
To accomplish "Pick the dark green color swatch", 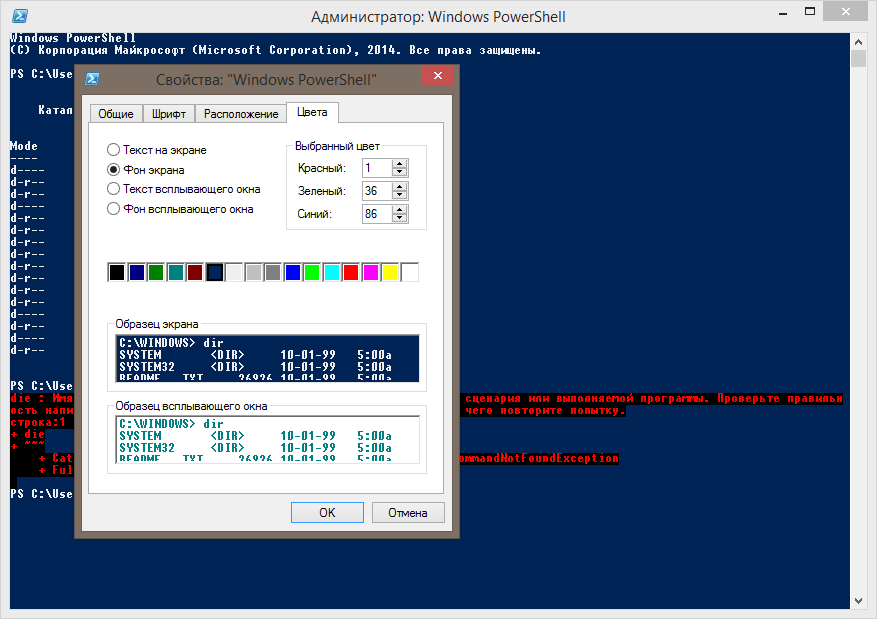I will [156, 272].
